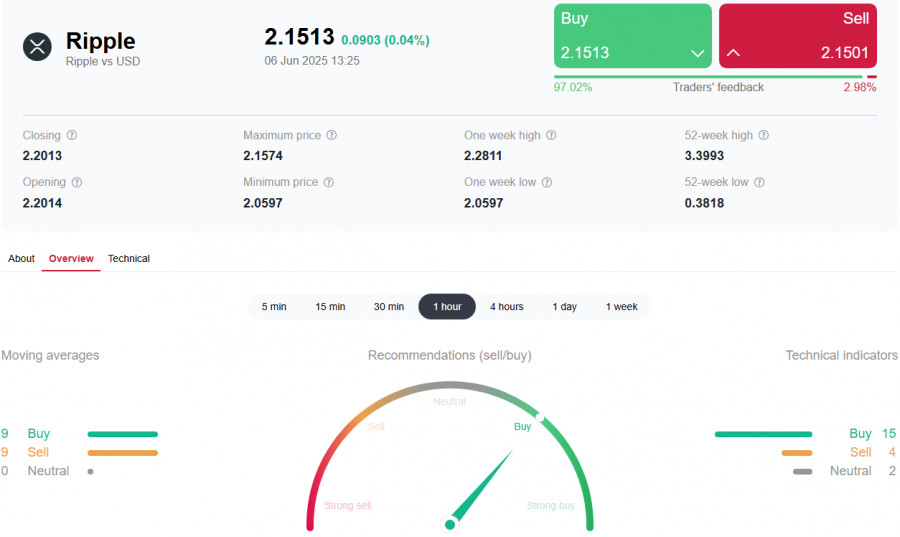
Task: Click the Technical indicators green Buy bar
Action: coord(763,434)
